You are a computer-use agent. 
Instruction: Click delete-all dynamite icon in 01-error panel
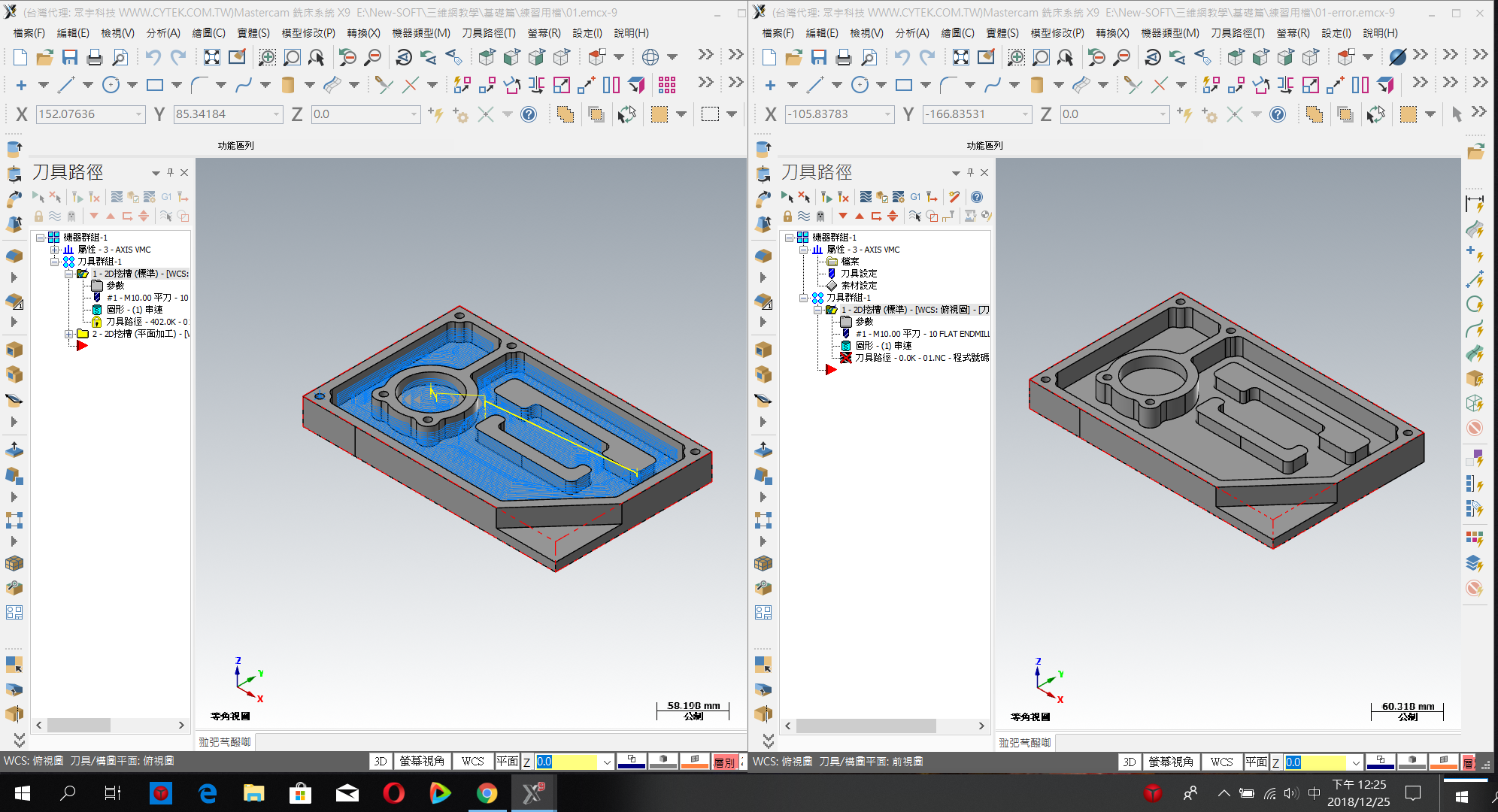[954, 197]
